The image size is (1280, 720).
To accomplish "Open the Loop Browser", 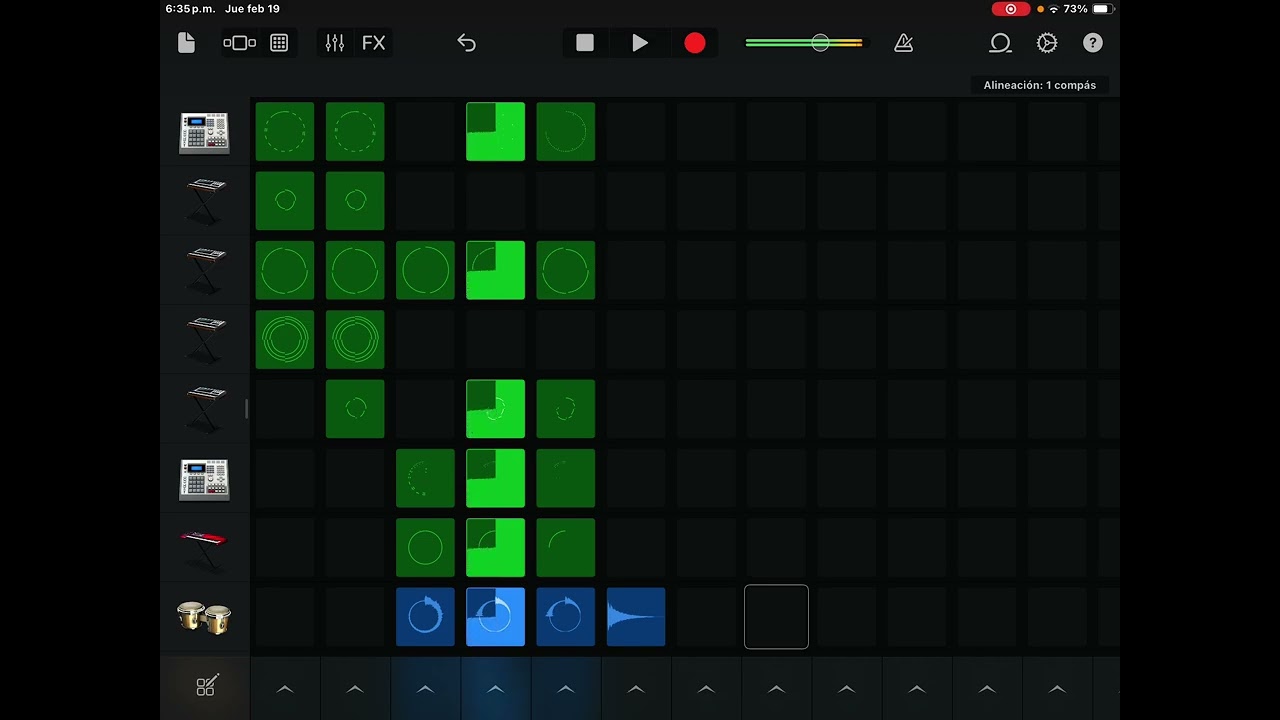I will tap(1000, 43).
